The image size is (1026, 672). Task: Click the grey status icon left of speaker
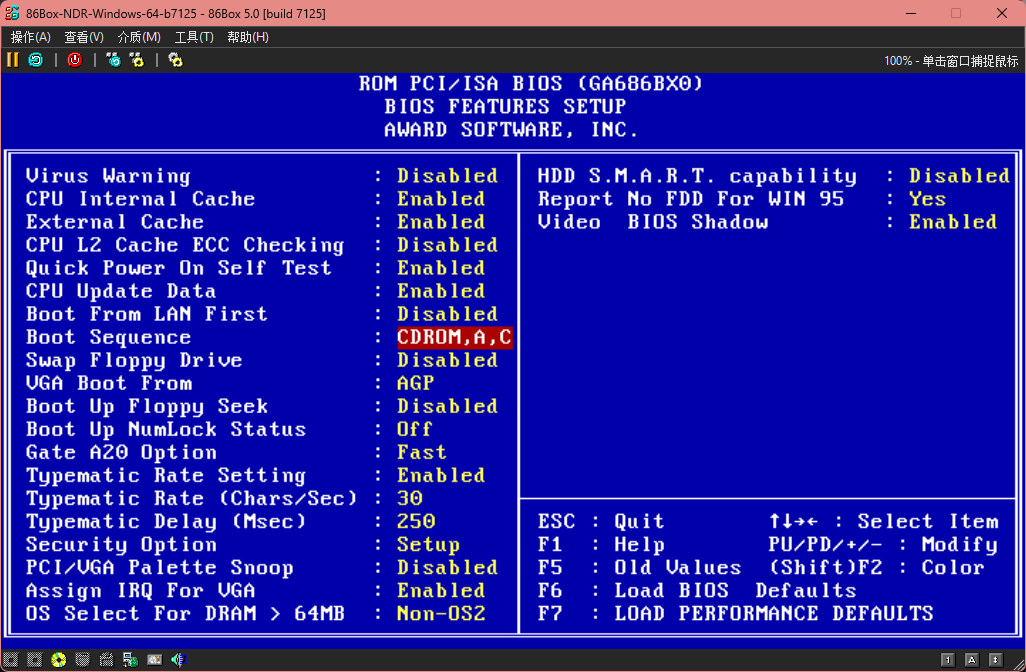(x=154, y=660)
